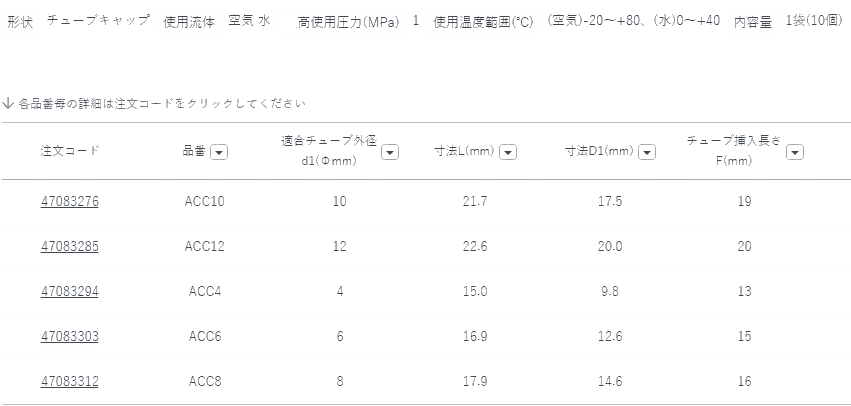The image size is (851, 406).
Task: Select order code 47083312 link
Action: point(70,381)
